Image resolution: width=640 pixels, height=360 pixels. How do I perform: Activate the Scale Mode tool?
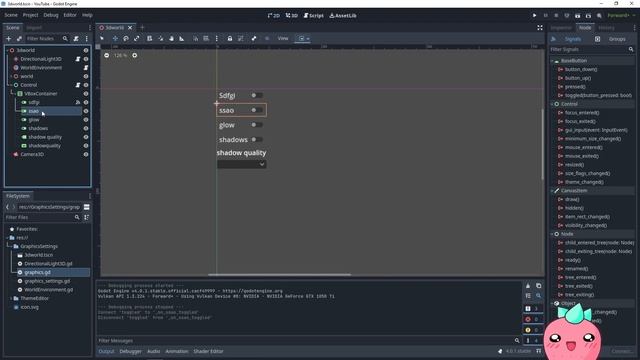coord(137,38)
